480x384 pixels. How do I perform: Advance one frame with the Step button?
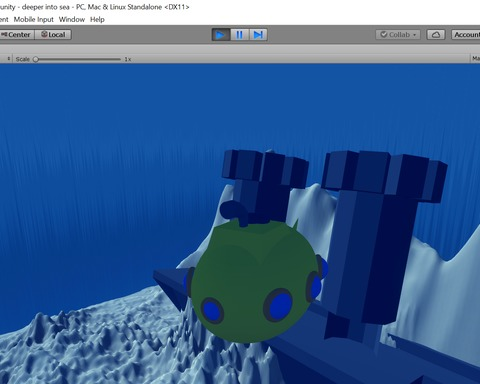[x=258, y=35]
